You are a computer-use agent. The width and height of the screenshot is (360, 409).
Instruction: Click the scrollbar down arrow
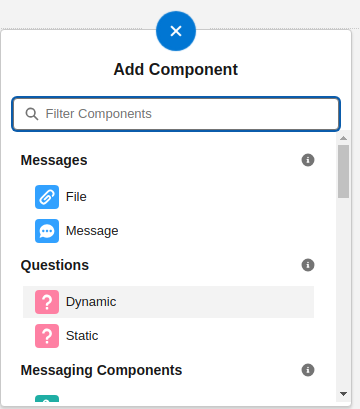coord(343,394)
